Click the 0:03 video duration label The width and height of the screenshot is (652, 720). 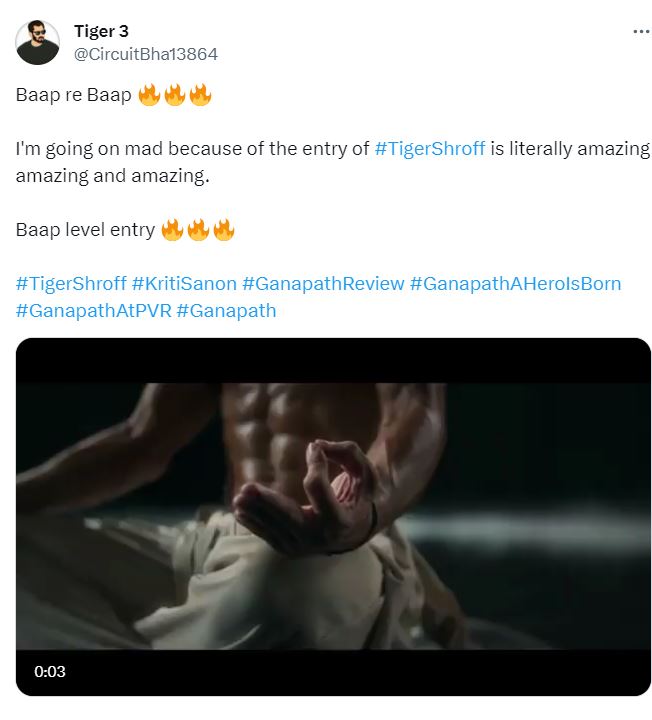50,672
